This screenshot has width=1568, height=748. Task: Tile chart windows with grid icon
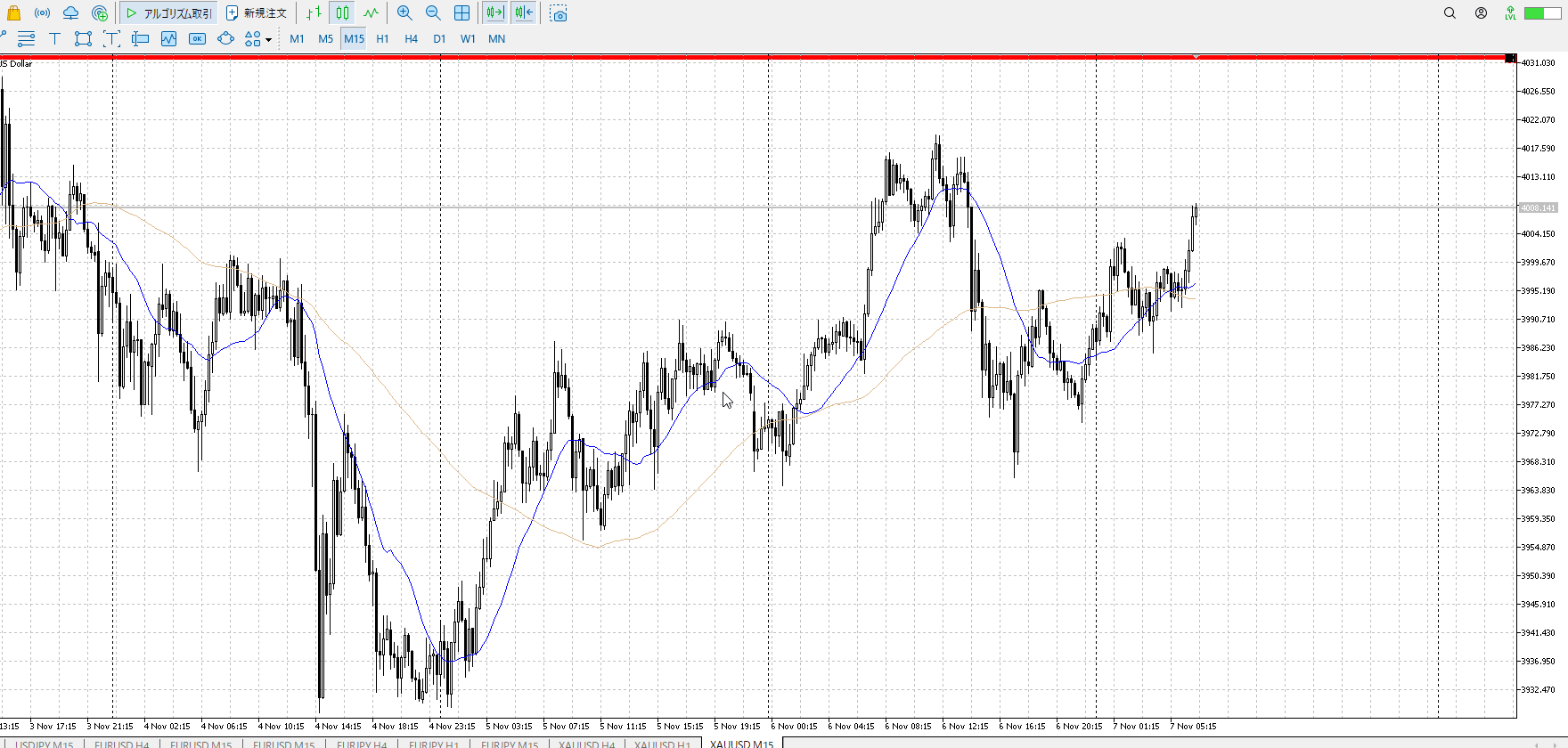pyautogui.click(x=461, y=13)
